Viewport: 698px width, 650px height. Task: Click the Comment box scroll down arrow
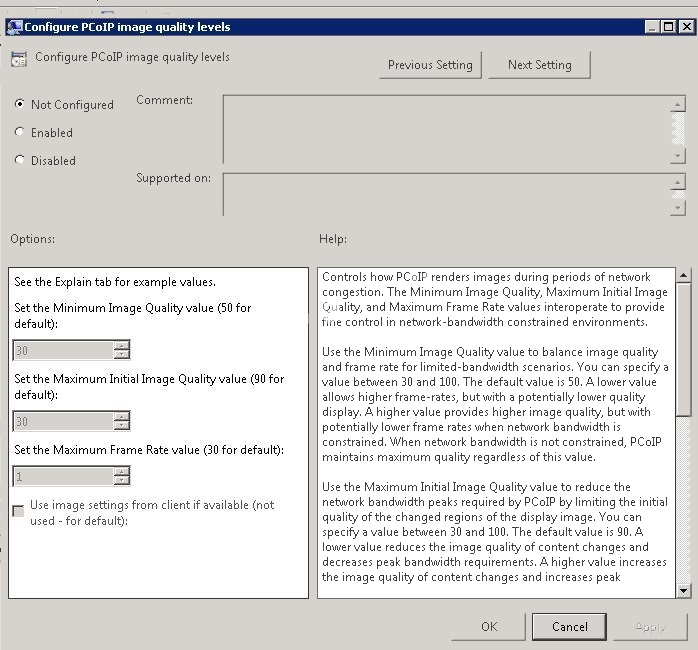[678, 156]
